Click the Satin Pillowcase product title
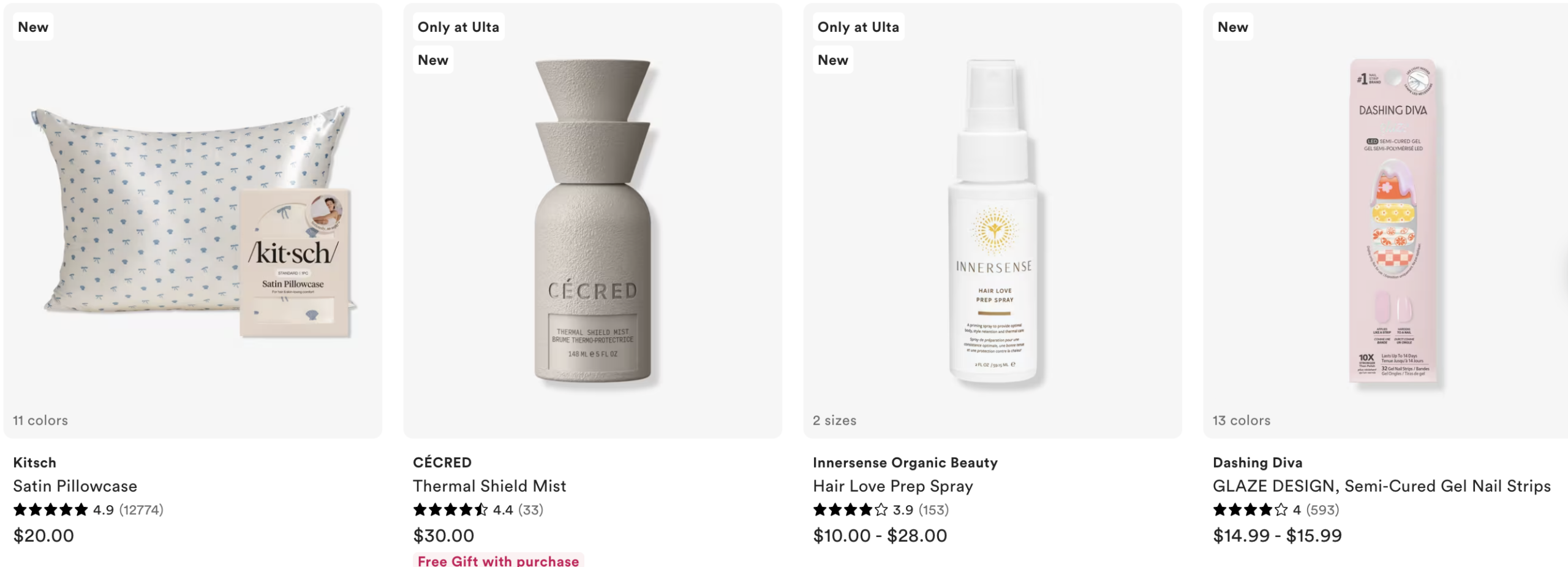This screenshot has height=567, width=1568. [x=75, y=486]
